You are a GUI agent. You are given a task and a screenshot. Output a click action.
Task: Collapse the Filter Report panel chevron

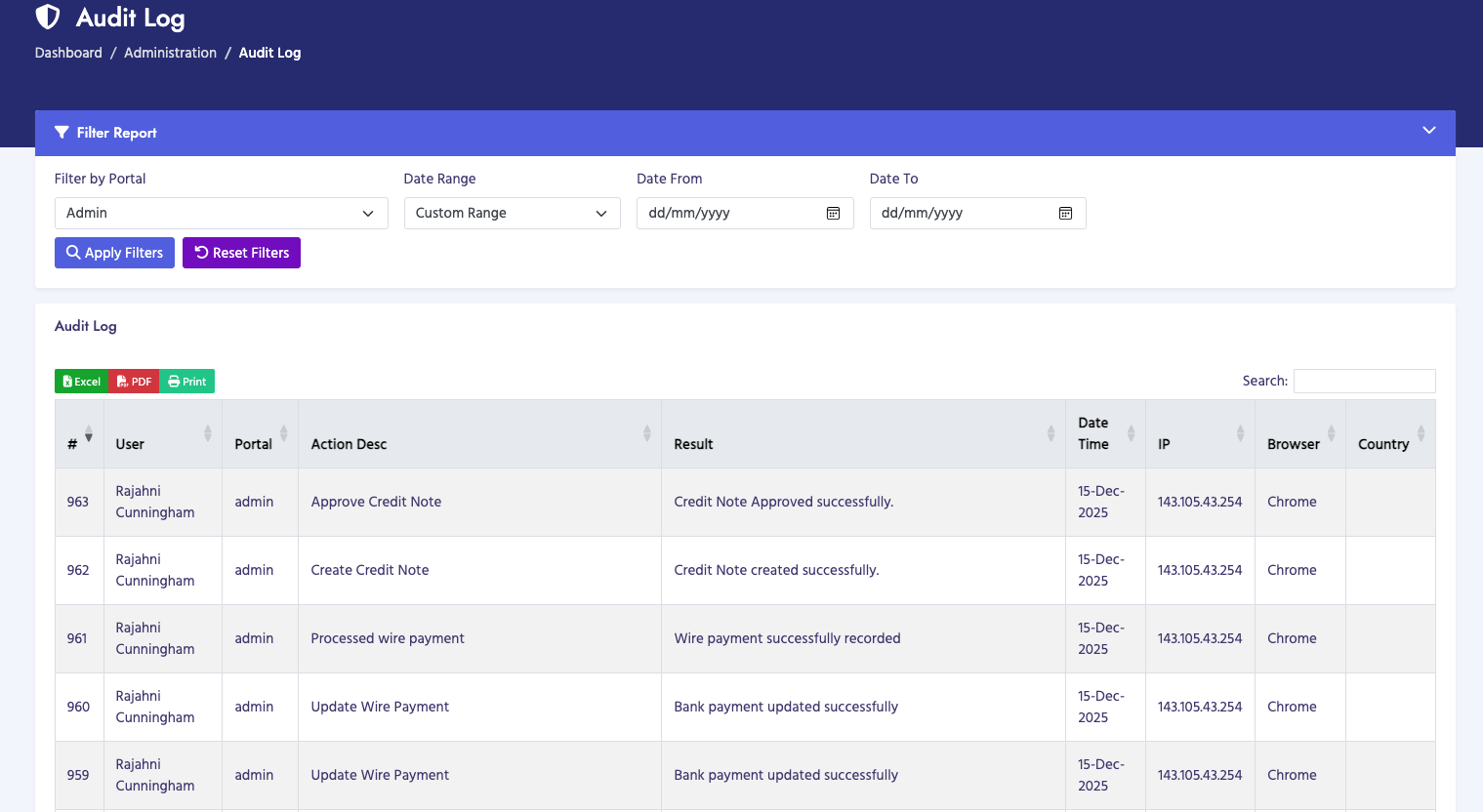(1428, 130)
